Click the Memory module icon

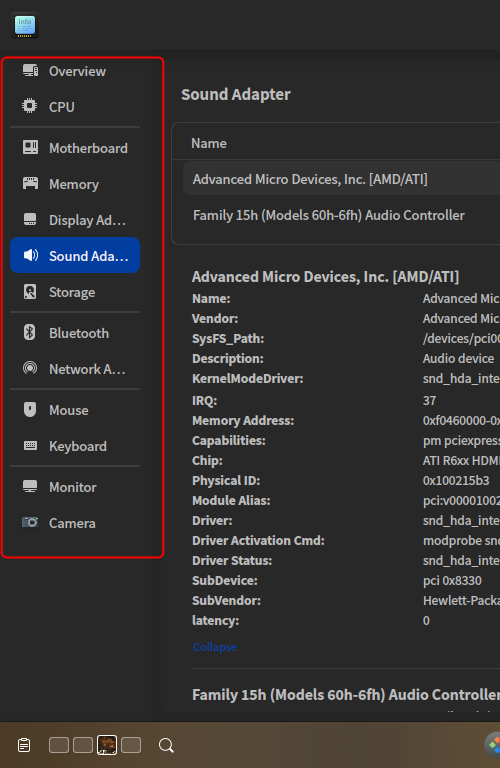[30, 184]
